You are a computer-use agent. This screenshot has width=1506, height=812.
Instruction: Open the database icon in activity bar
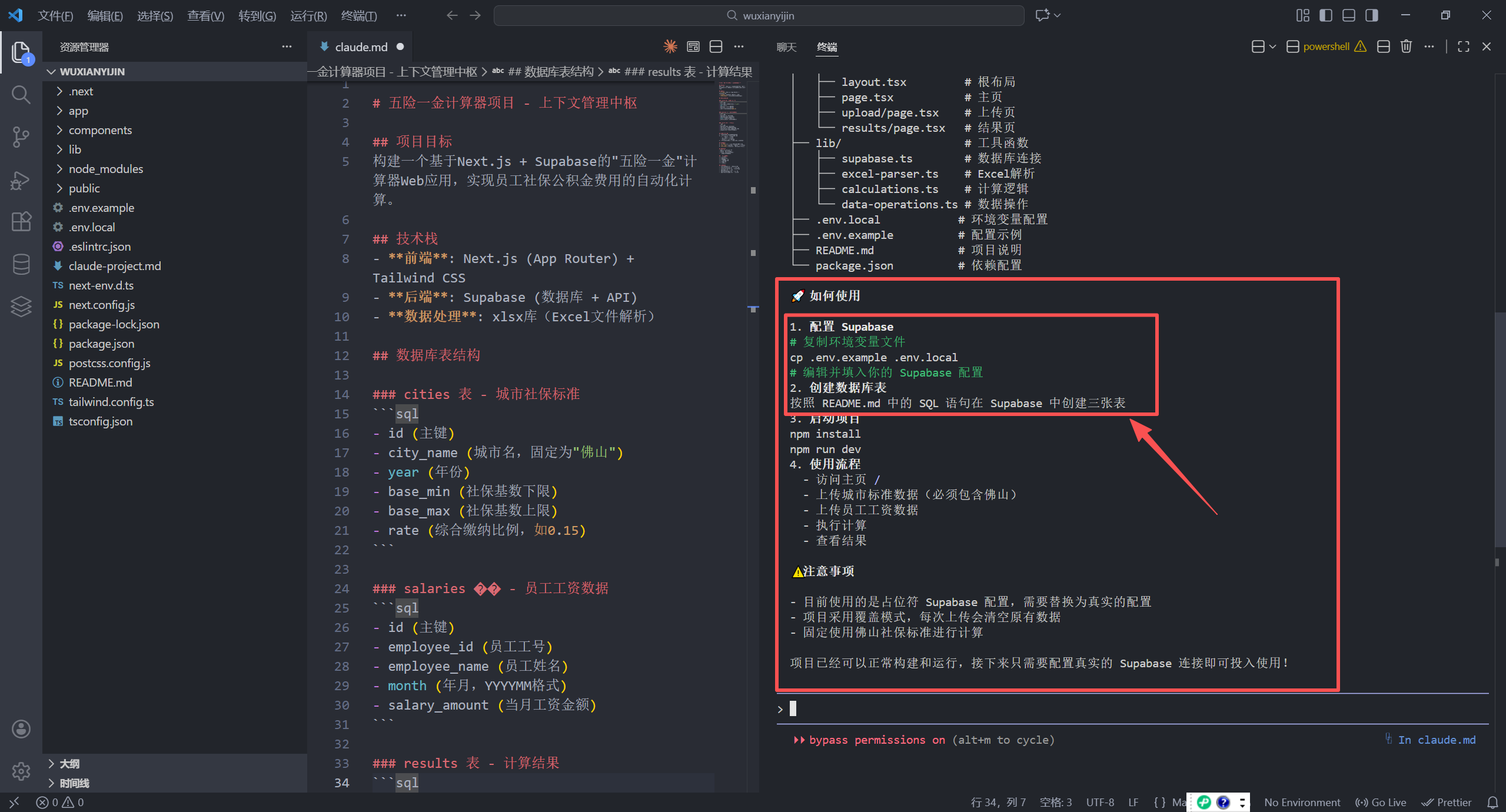[x=21, y=264]
